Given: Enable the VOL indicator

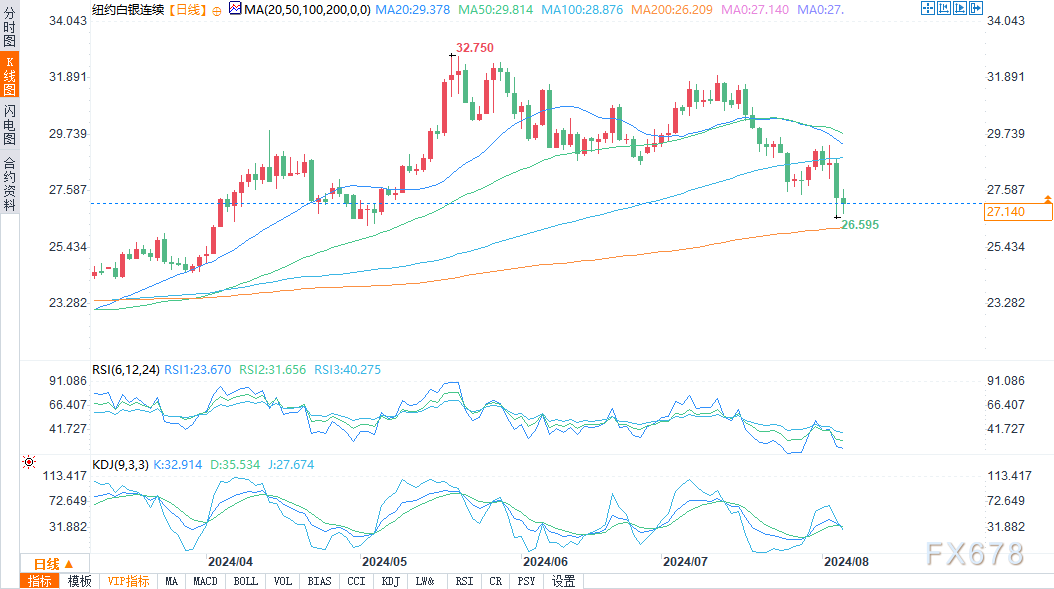Looking at the screenshot, I should (x=283, y=581).
